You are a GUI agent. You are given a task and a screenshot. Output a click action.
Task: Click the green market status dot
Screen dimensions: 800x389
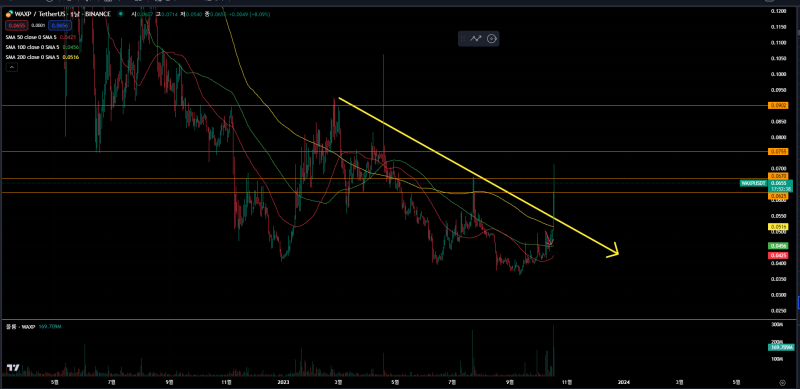pyautogui.click(x=120, y=14)
